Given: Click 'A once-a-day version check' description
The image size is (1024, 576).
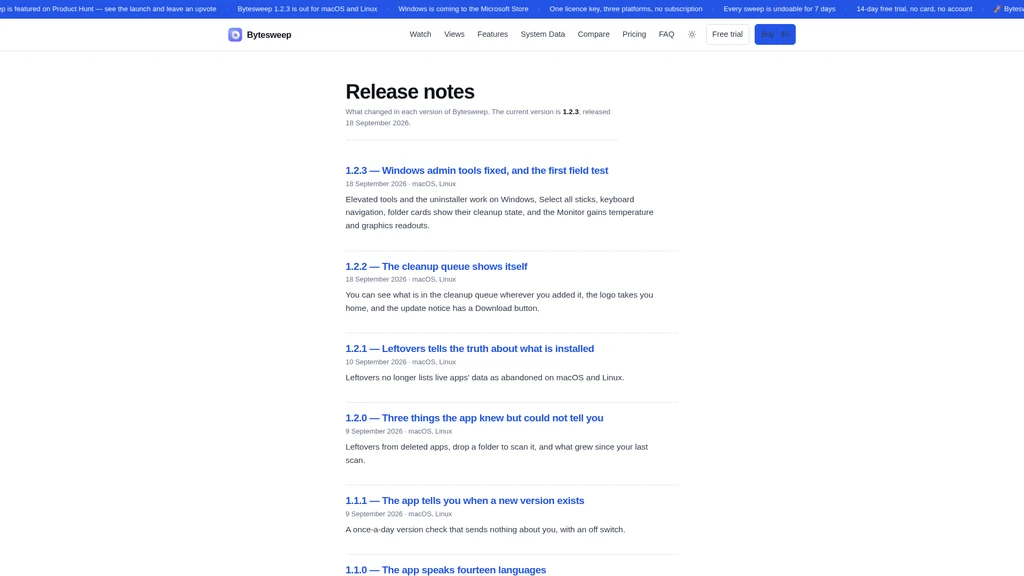Looking at the screenshot, I should (x=485, y=530).
